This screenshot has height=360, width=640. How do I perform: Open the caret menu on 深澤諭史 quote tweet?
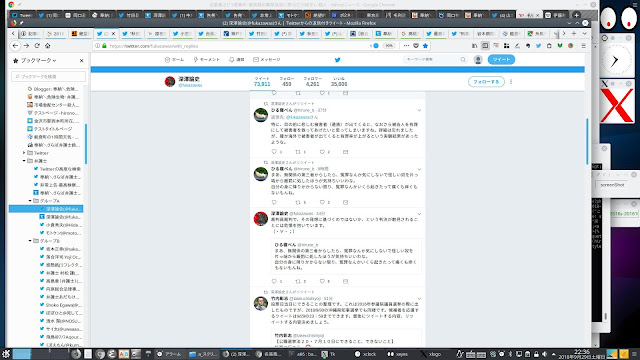pos(419,214)
